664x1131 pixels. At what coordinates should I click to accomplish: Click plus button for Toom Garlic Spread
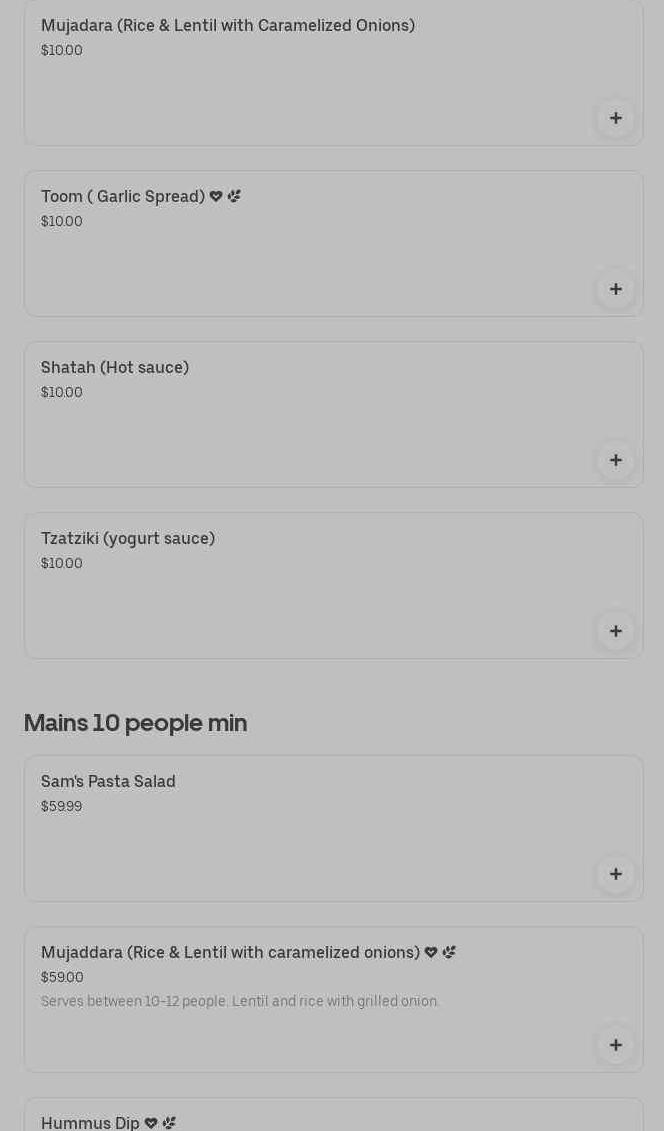pos(615,289)
